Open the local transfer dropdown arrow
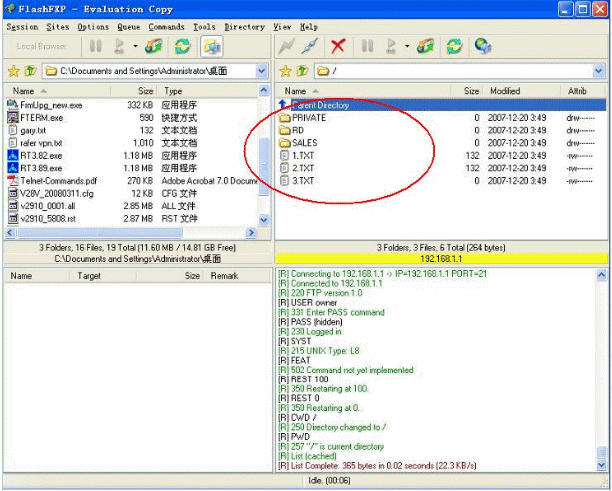612x491 pixels. [x=135, y=46]
